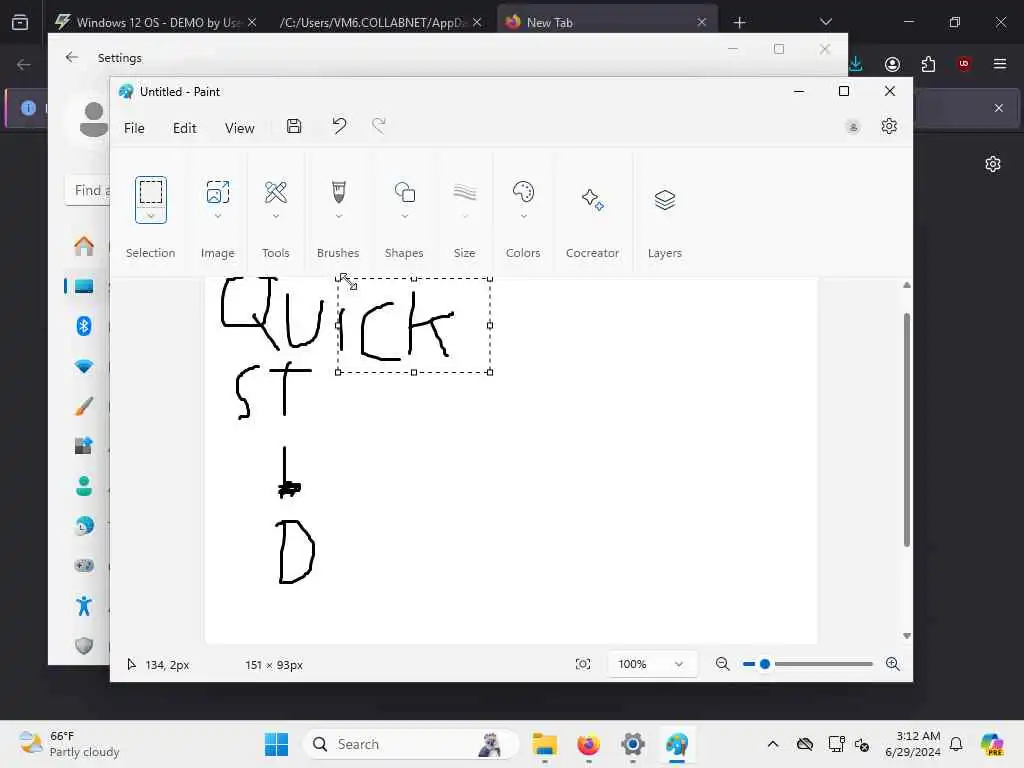Open Firefox from the taskbar
This screenshot has width=1024, height=768.
coord(588,744)
